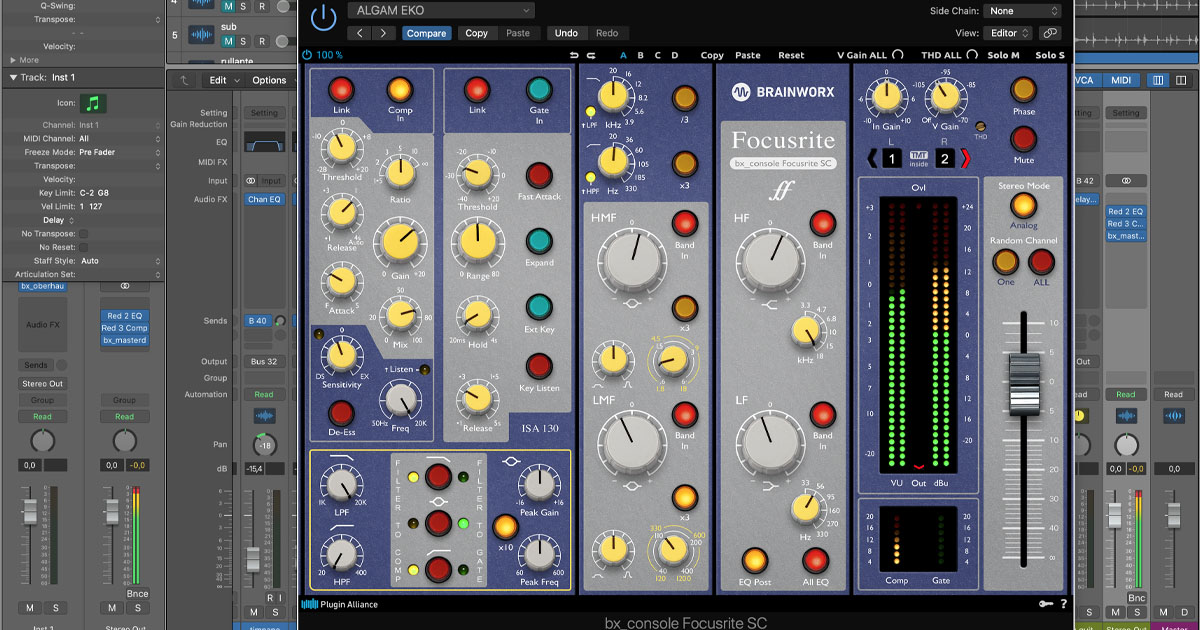
Task: Toggle the De-Ess button
Action: pyautogui.click(x=342, y=413)
